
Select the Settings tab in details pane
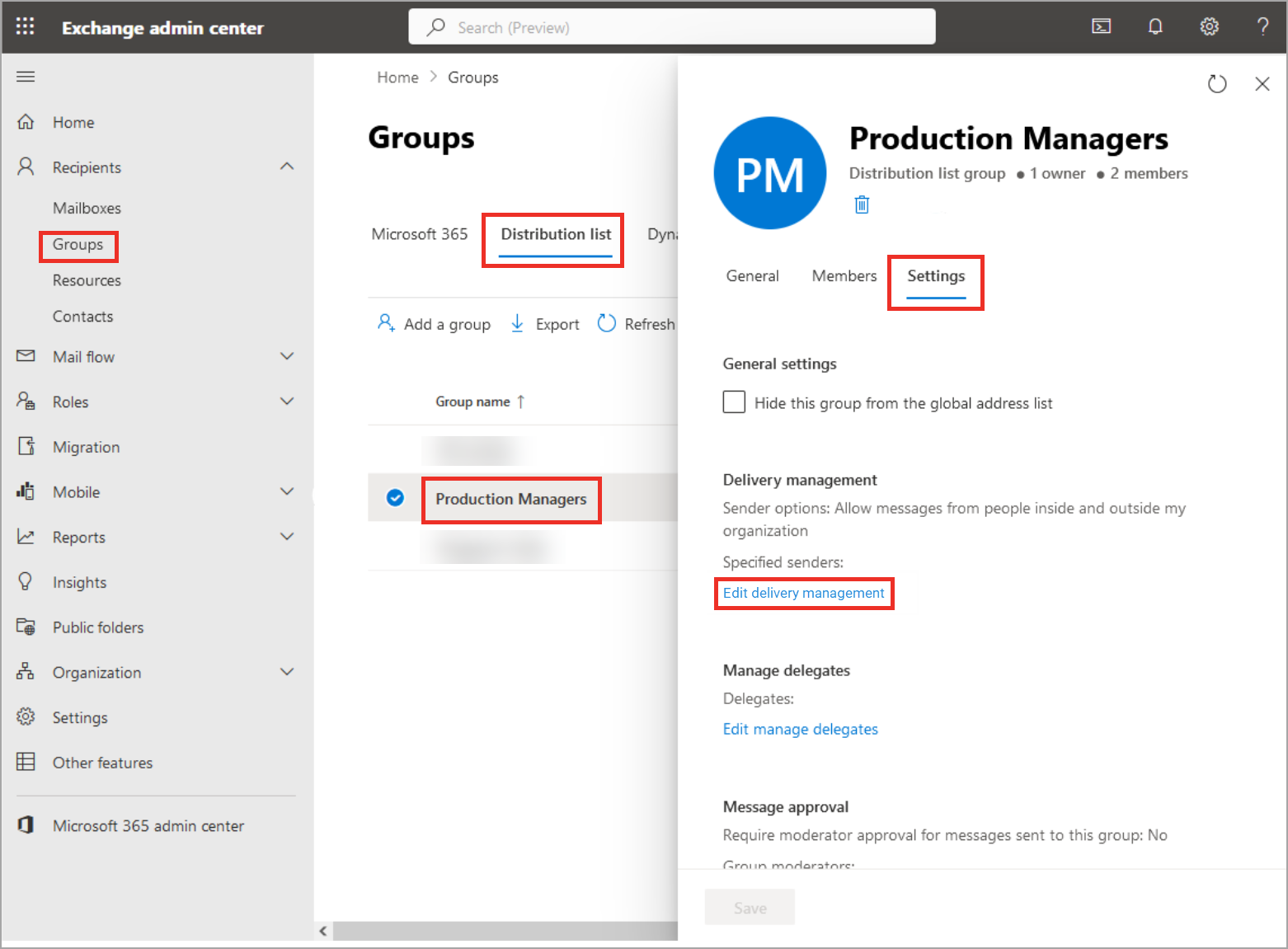tap(936, 276)
